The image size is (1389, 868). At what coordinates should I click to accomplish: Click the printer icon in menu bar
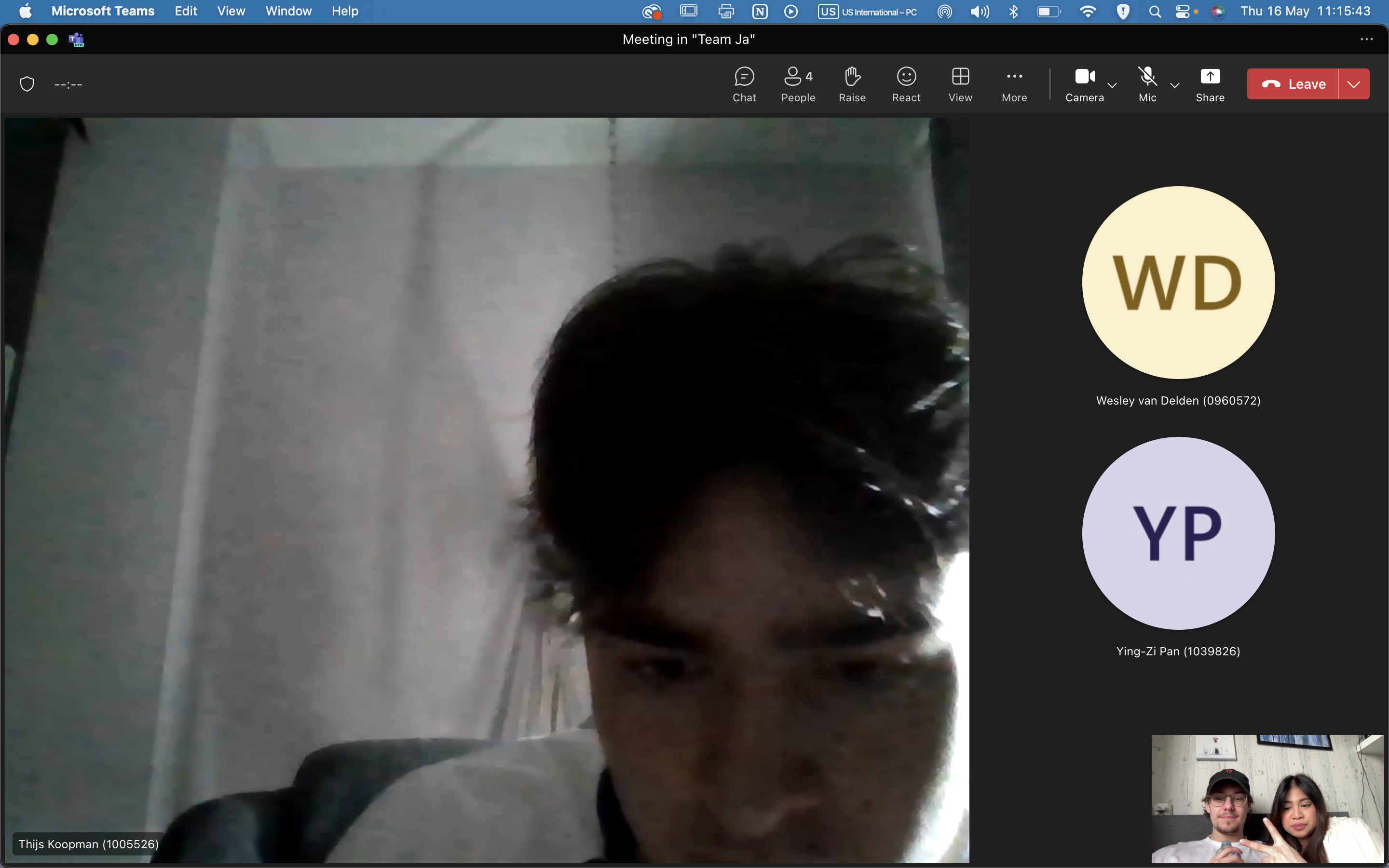point(726,12)
